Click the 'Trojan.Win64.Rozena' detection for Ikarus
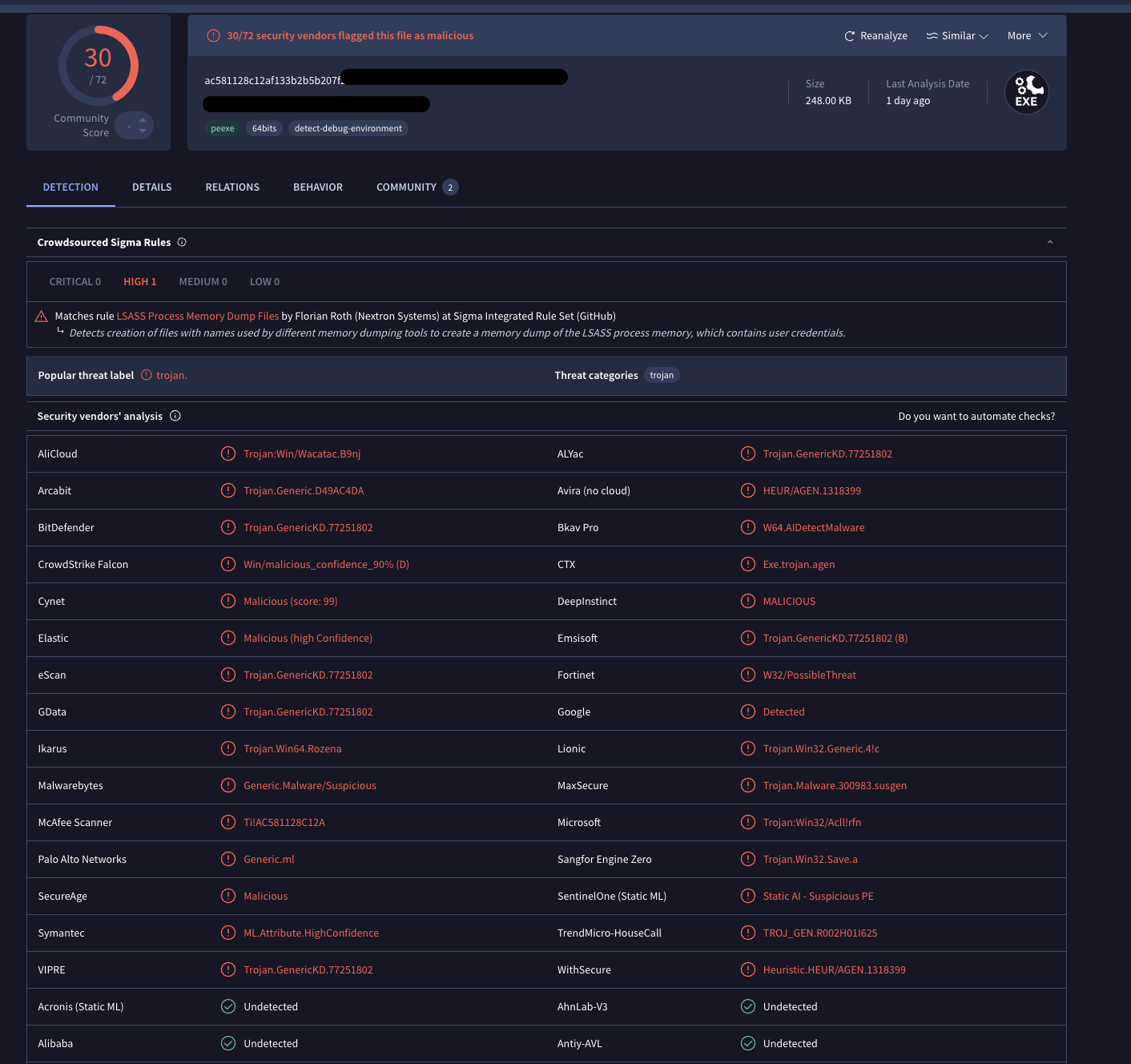 pos(292,749)
